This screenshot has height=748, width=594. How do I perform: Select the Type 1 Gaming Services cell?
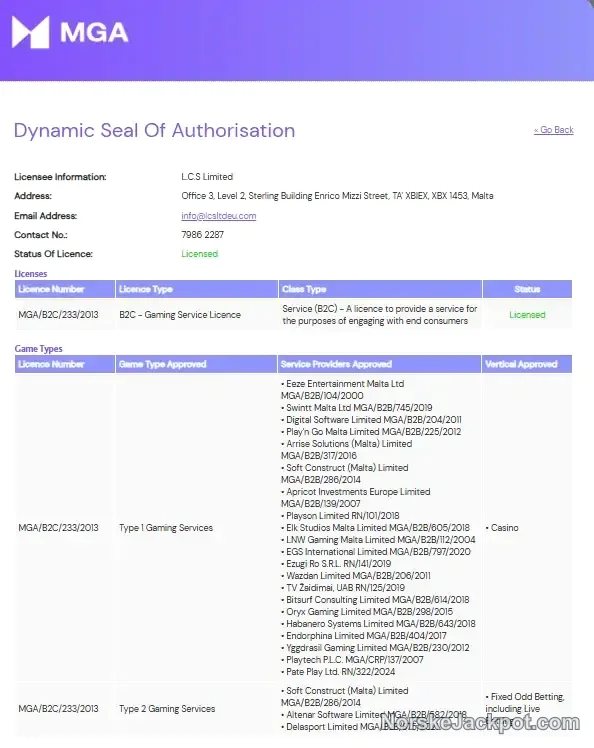point(166,528)
